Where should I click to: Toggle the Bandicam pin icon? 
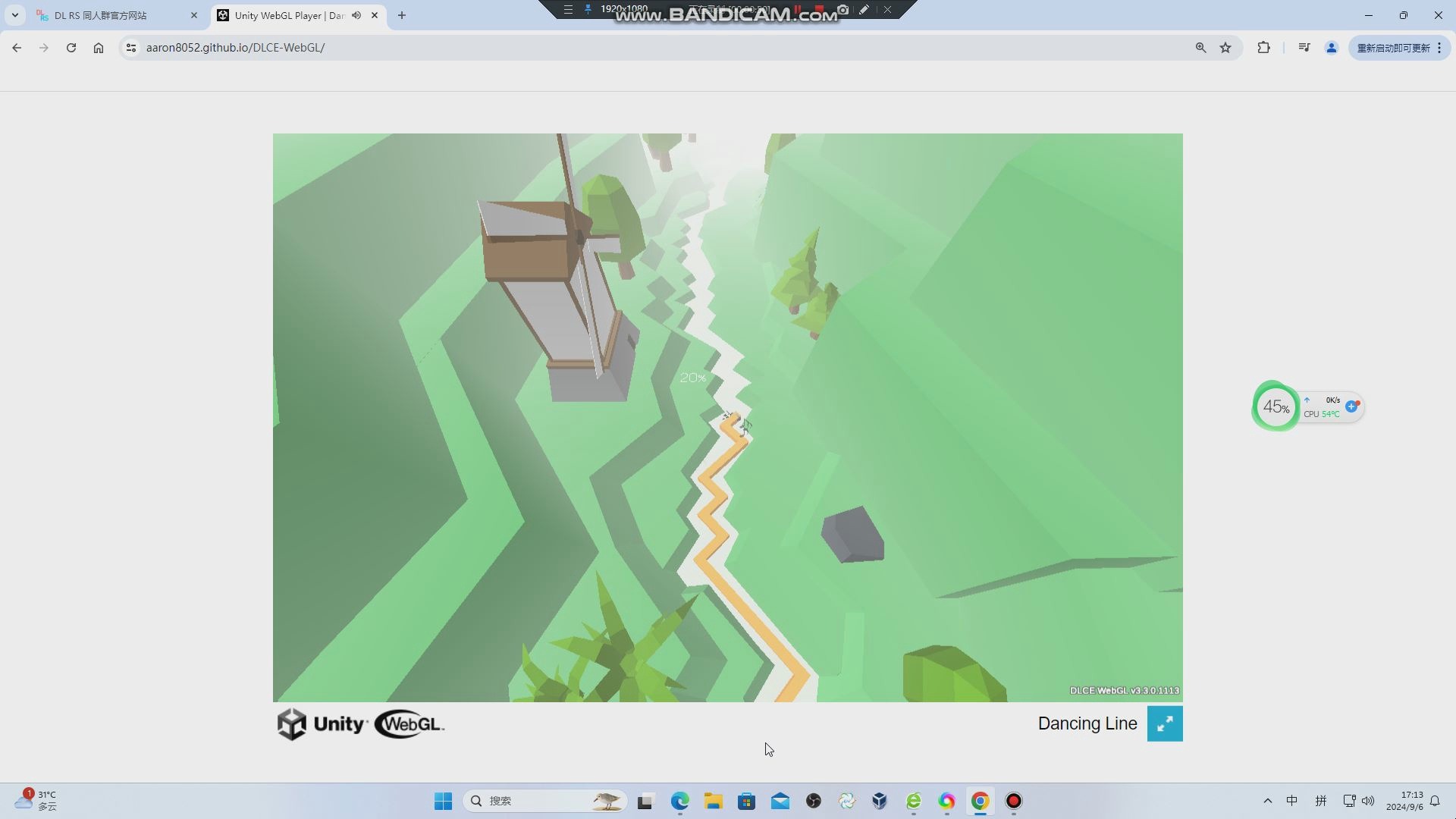pos(588,9)
